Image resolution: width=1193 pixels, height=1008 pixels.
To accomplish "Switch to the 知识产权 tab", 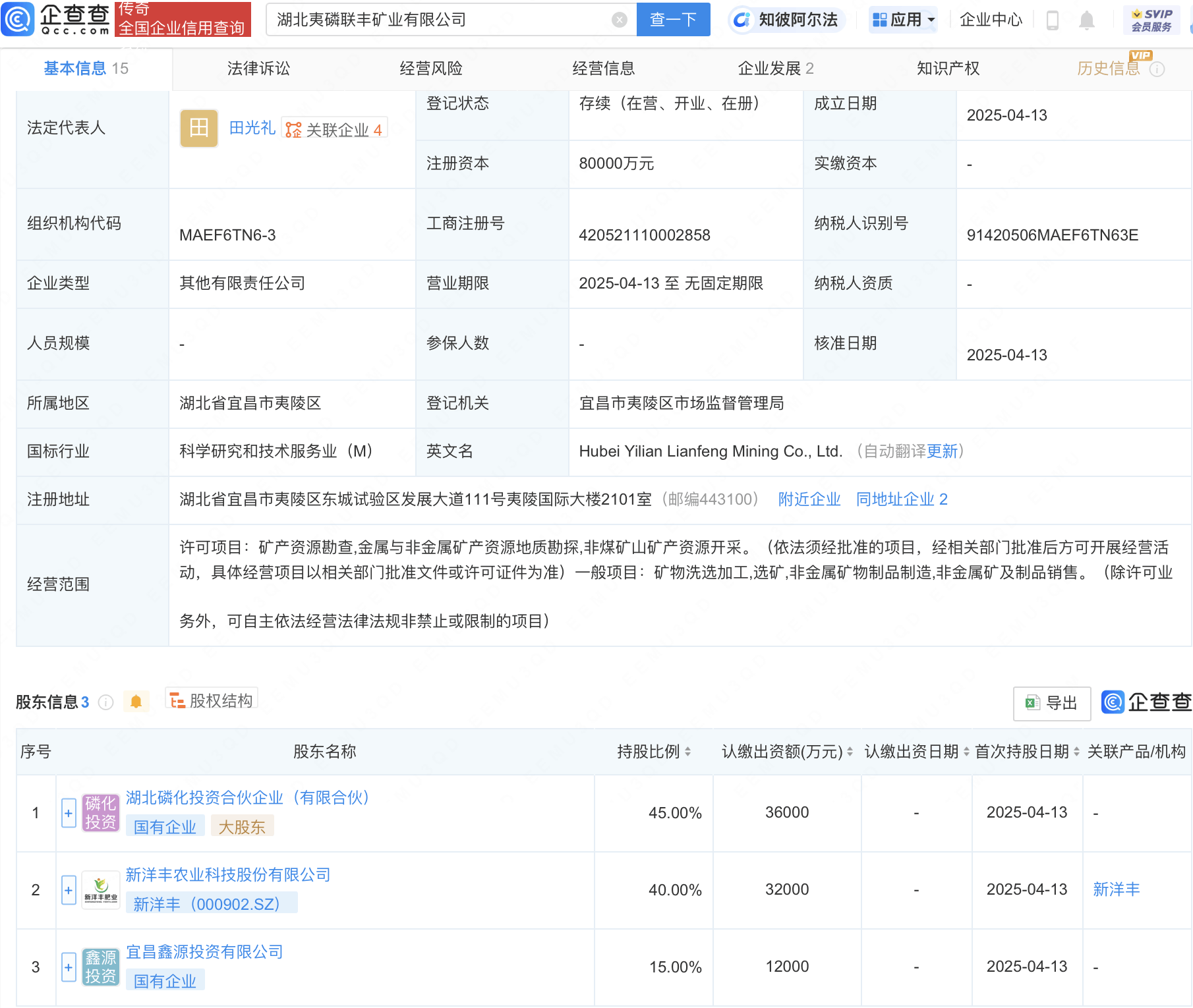I will click(948, 69).
